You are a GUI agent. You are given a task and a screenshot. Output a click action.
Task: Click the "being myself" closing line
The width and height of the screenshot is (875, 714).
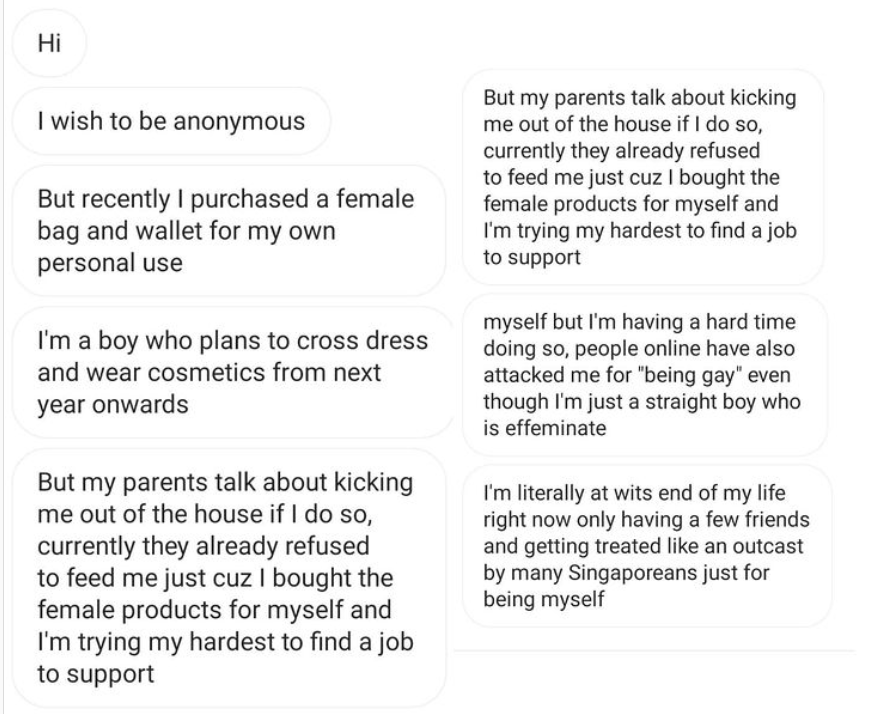coord(544,600)
